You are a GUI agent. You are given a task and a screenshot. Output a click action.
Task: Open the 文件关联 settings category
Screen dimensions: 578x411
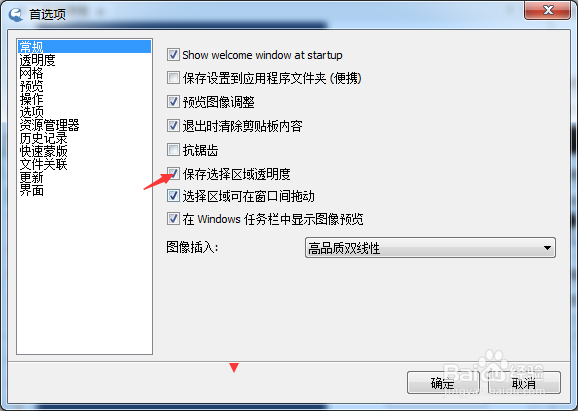(x=43, y=164)
